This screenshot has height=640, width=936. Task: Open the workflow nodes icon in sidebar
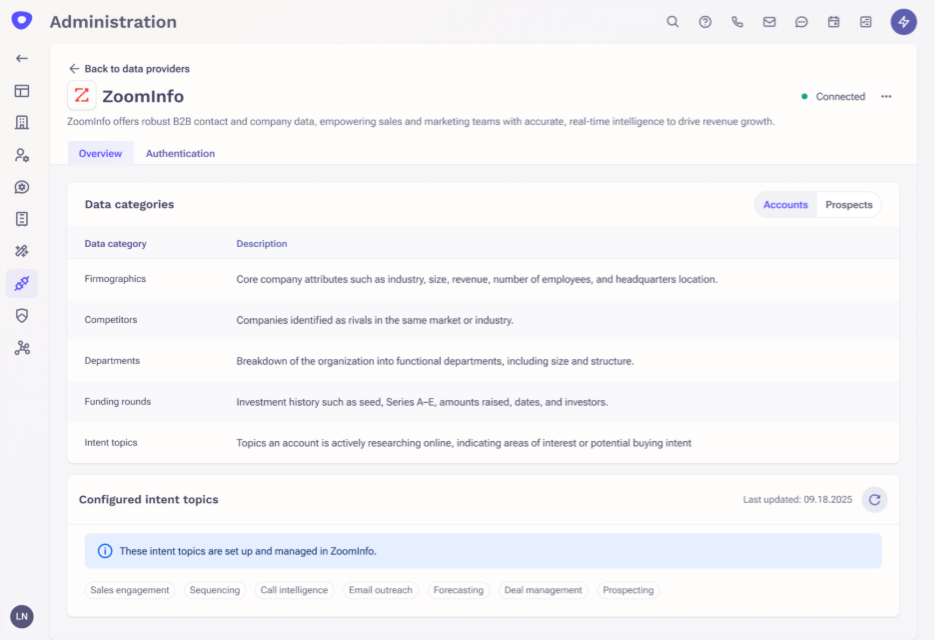[22, 348]
